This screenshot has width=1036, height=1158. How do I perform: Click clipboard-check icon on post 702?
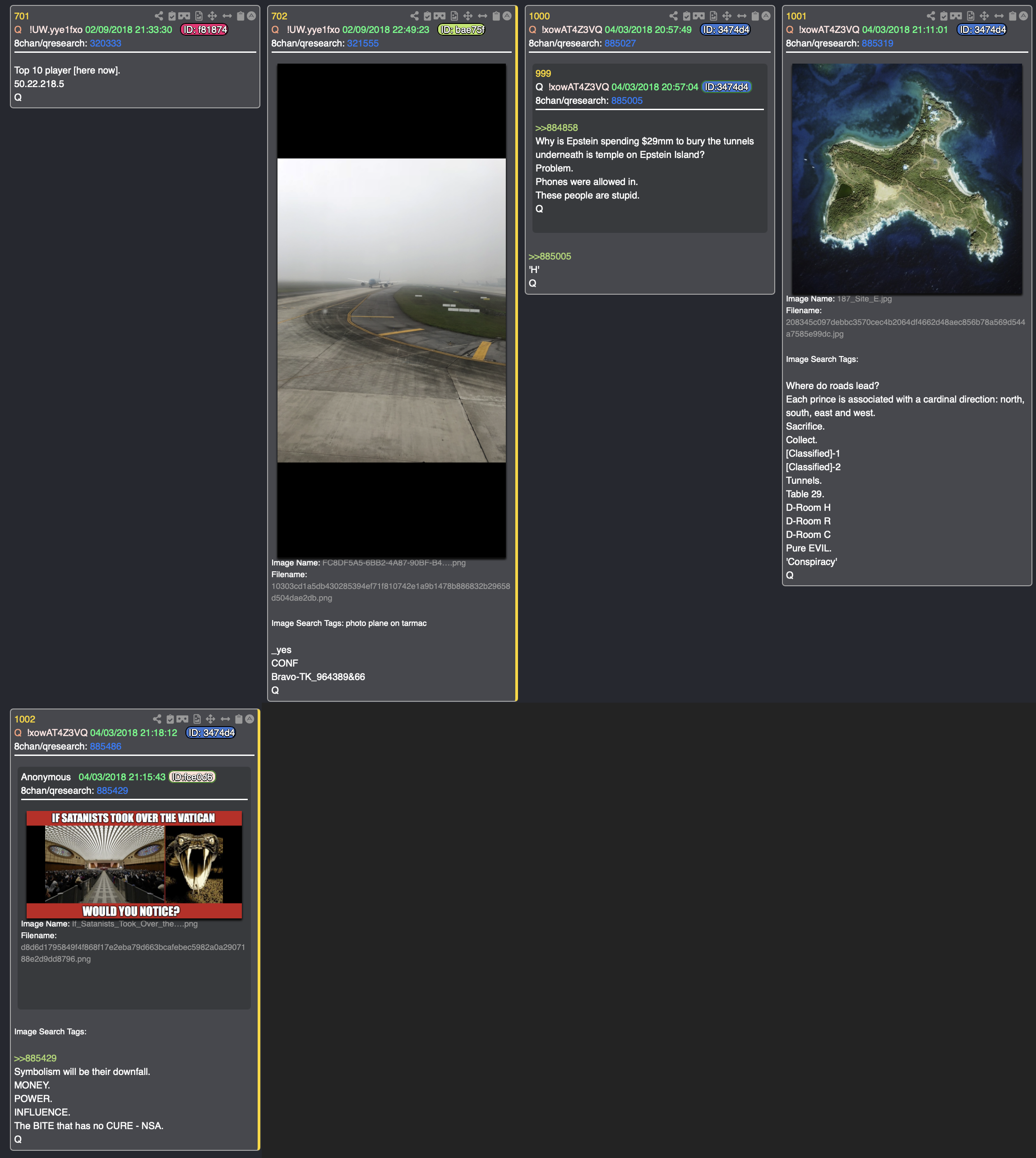click(427, 16)
